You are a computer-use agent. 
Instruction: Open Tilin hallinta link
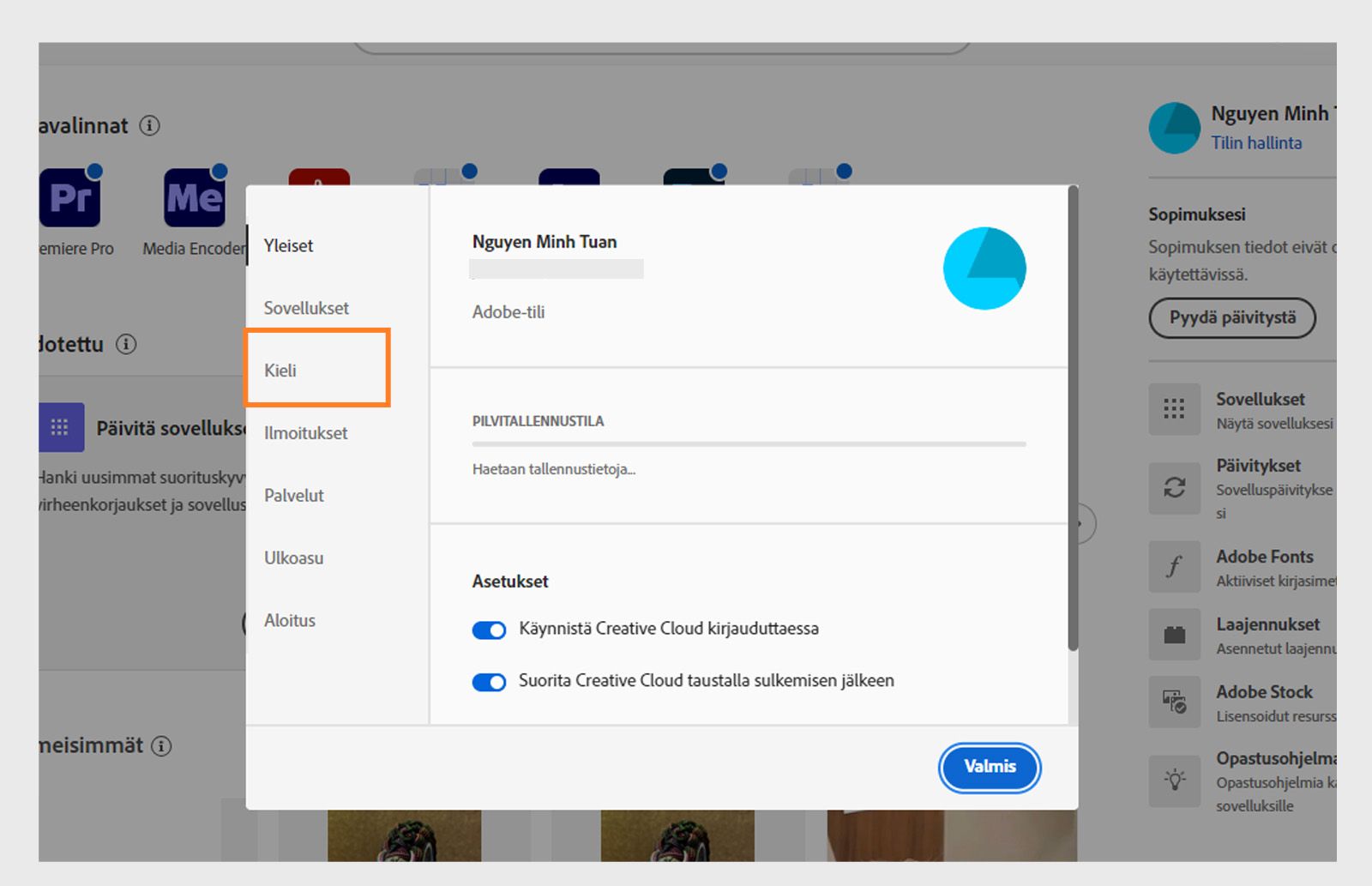[1255, 142]
